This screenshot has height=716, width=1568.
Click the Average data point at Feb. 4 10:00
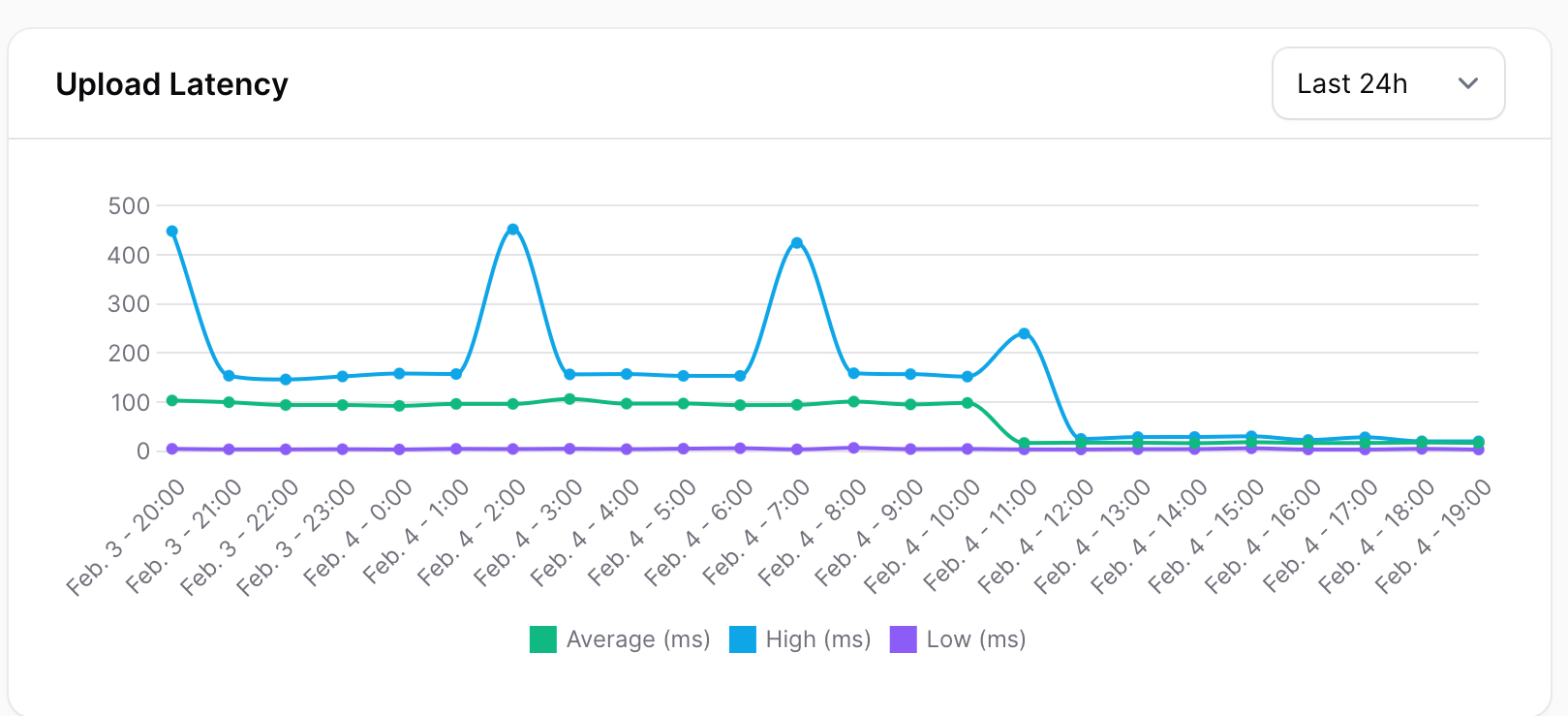point(968,402)
